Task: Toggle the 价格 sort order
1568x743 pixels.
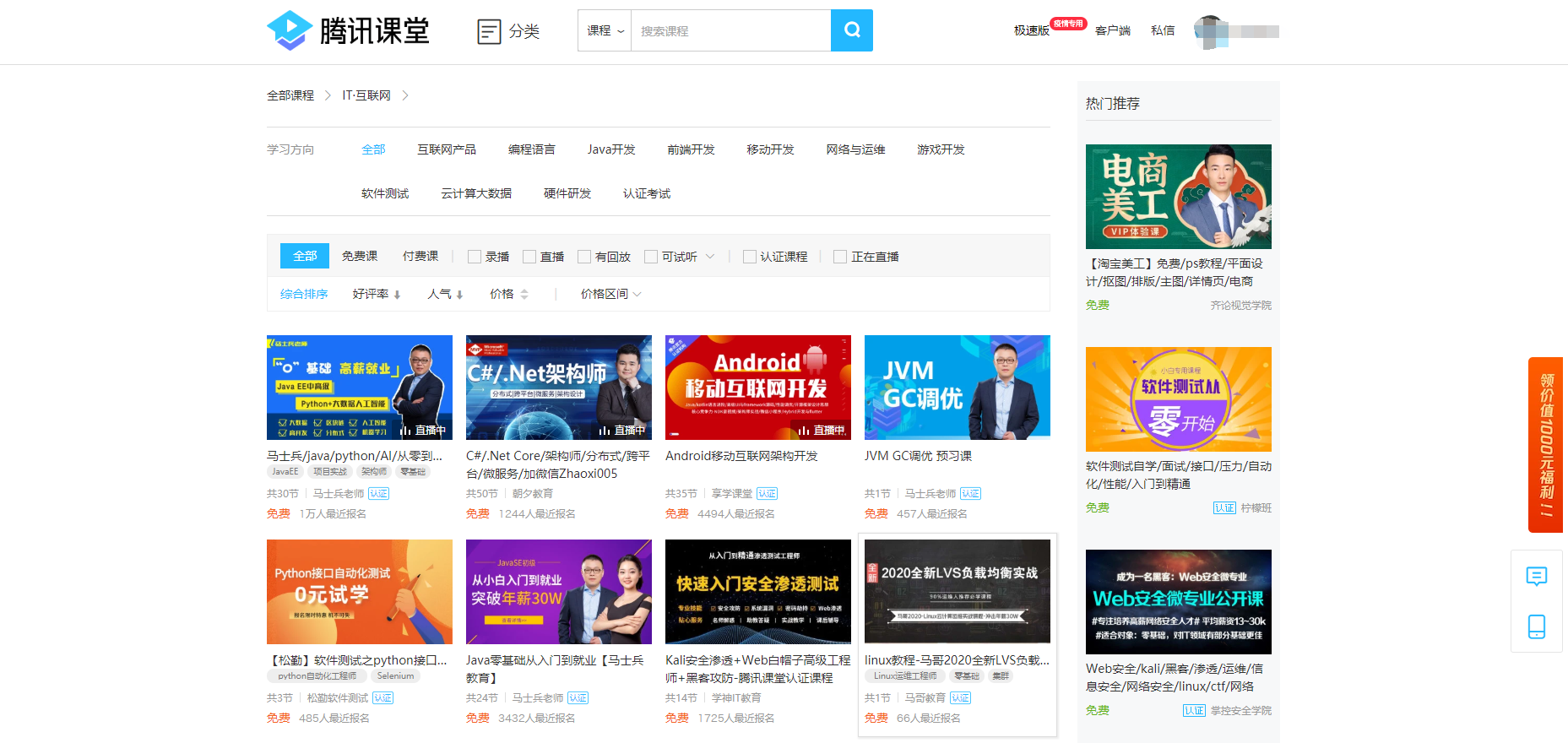Action: [509, 294]
